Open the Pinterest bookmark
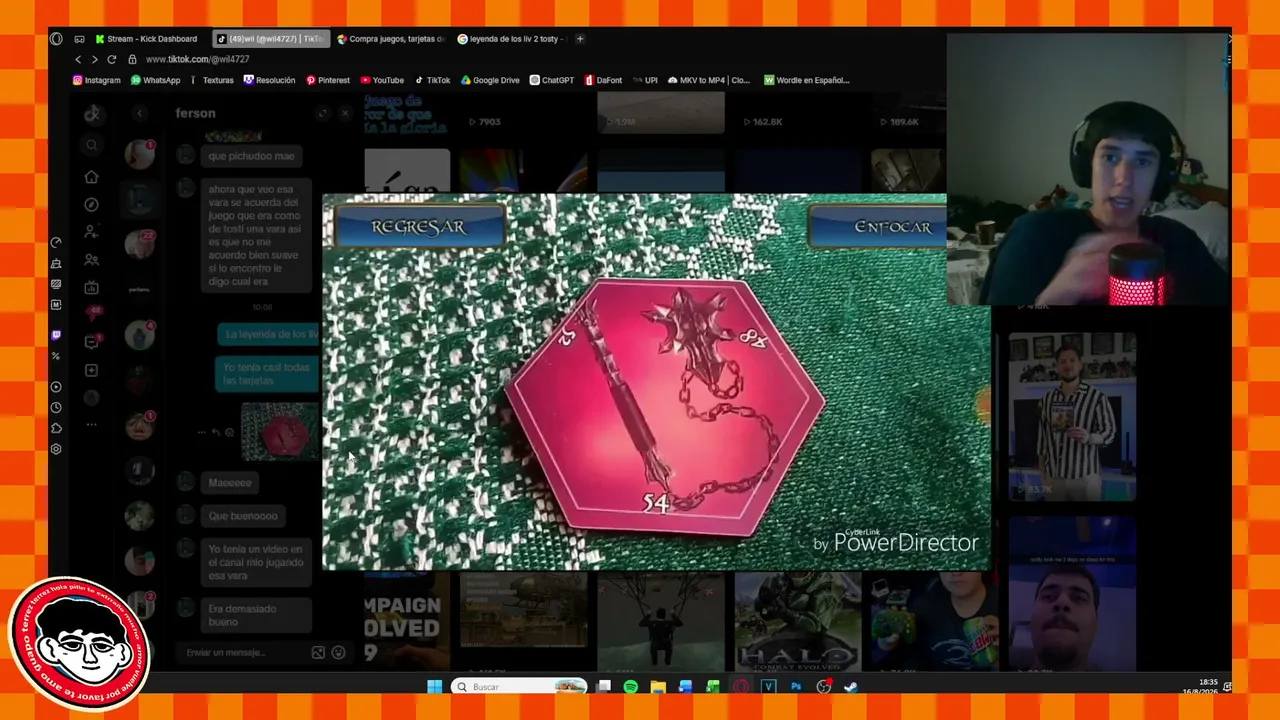This screenshot has height=720, width=1280. (328, 80)
